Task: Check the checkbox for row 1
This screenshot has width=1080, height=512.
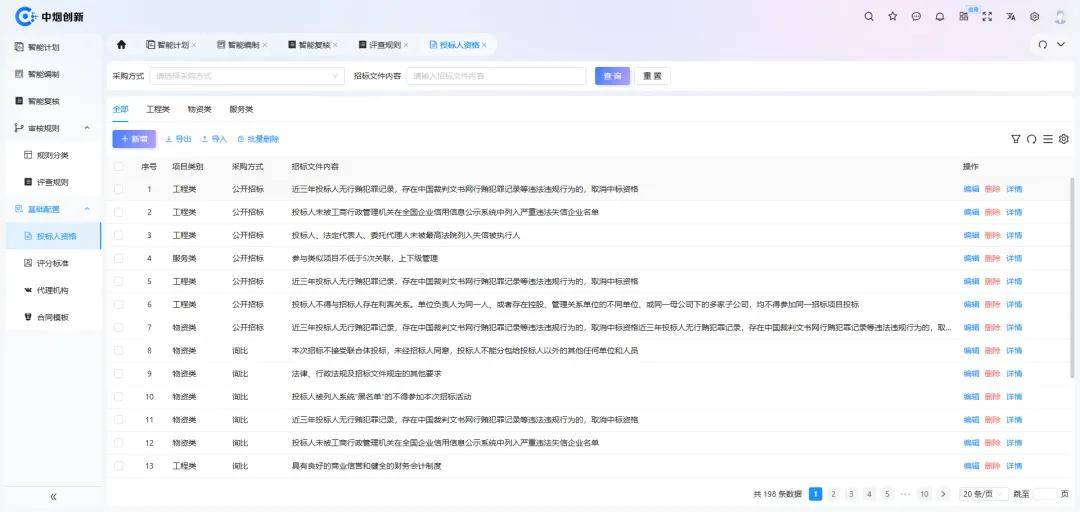Action: pyautogui.click(x=119, y=189)
